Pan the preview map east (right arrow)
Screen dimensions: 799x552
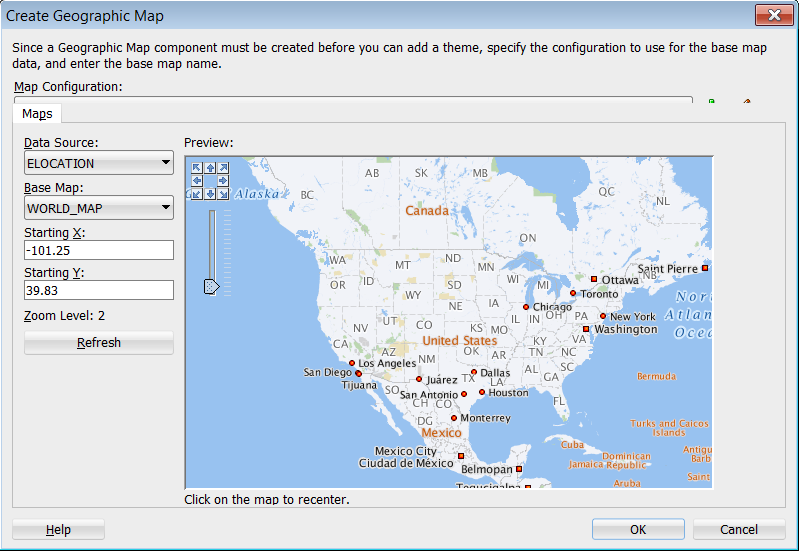[x=223, y=181]
